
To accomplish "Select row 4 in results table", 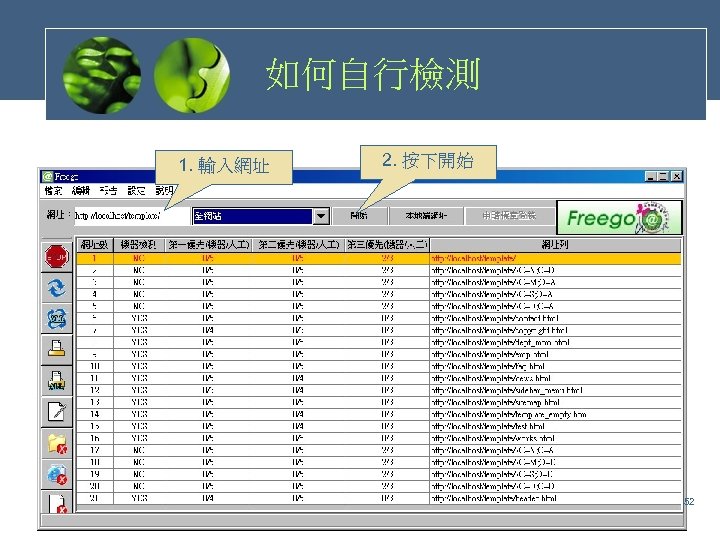I will 378,294.
